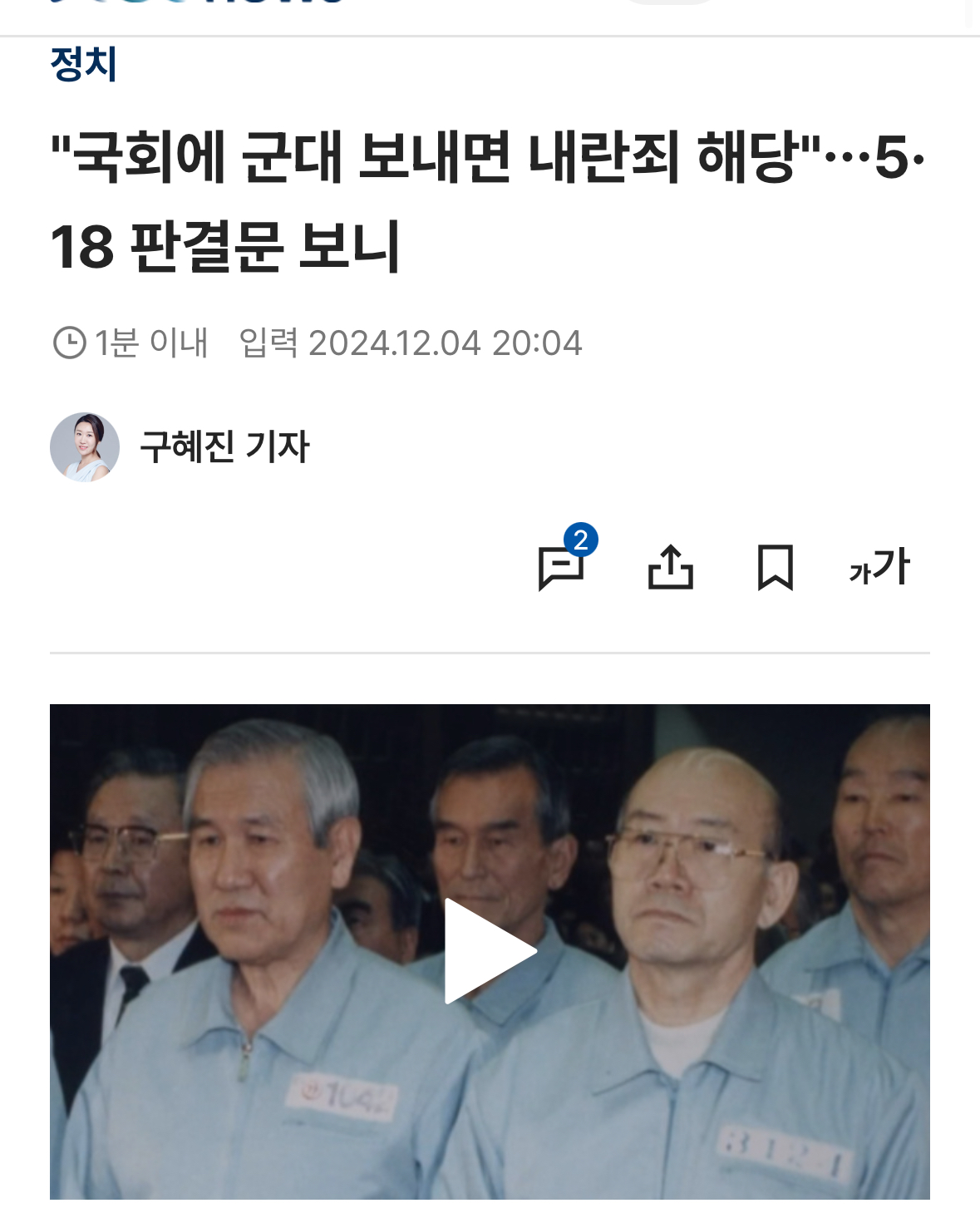Open the comments speech bubble icon
Screen dimensions: 980x1213
tap(561, 569)
